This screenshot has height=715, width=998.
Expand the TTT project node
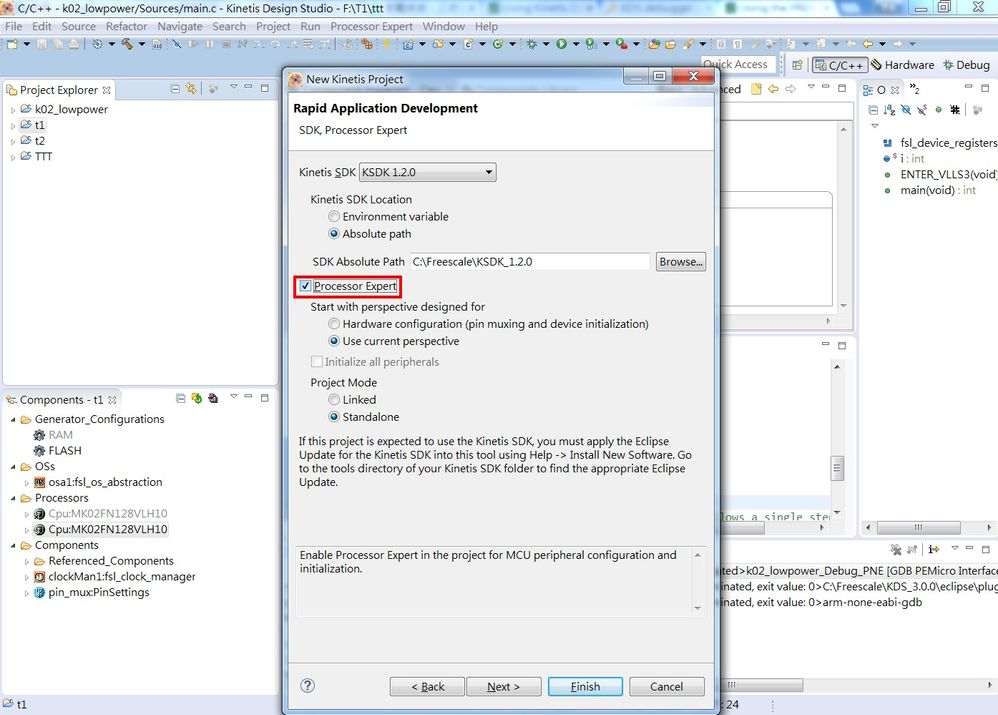(13, 157)
